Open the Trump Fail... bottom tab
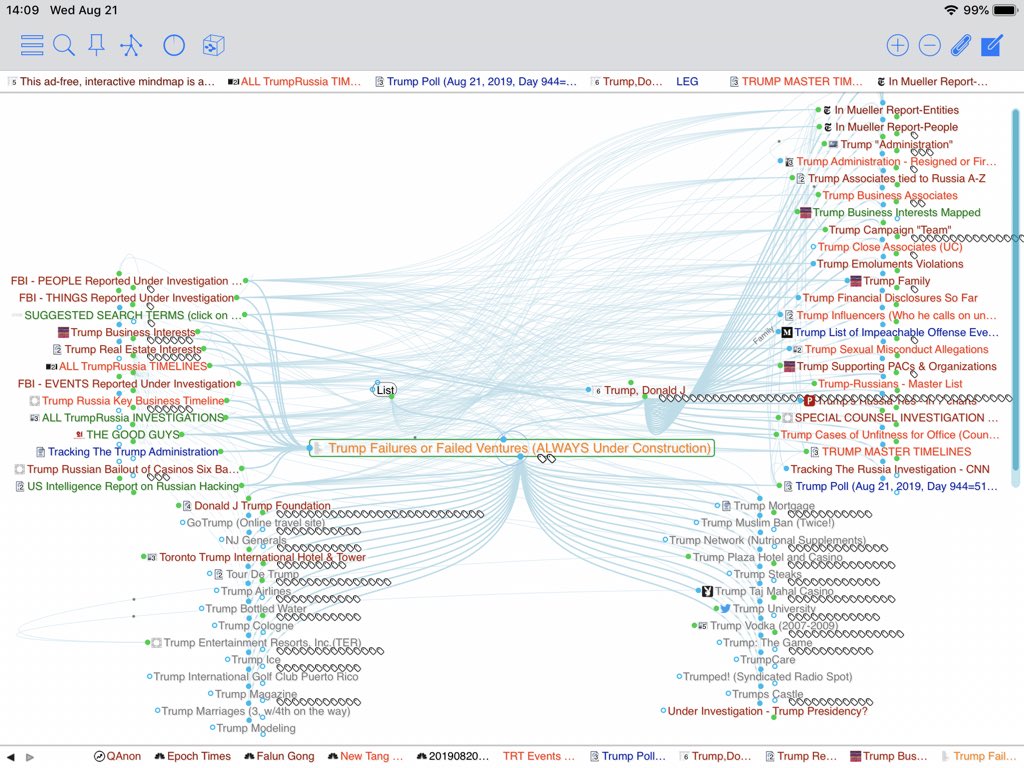This screenshot has width=1024, height=768. tap(978, 756)
